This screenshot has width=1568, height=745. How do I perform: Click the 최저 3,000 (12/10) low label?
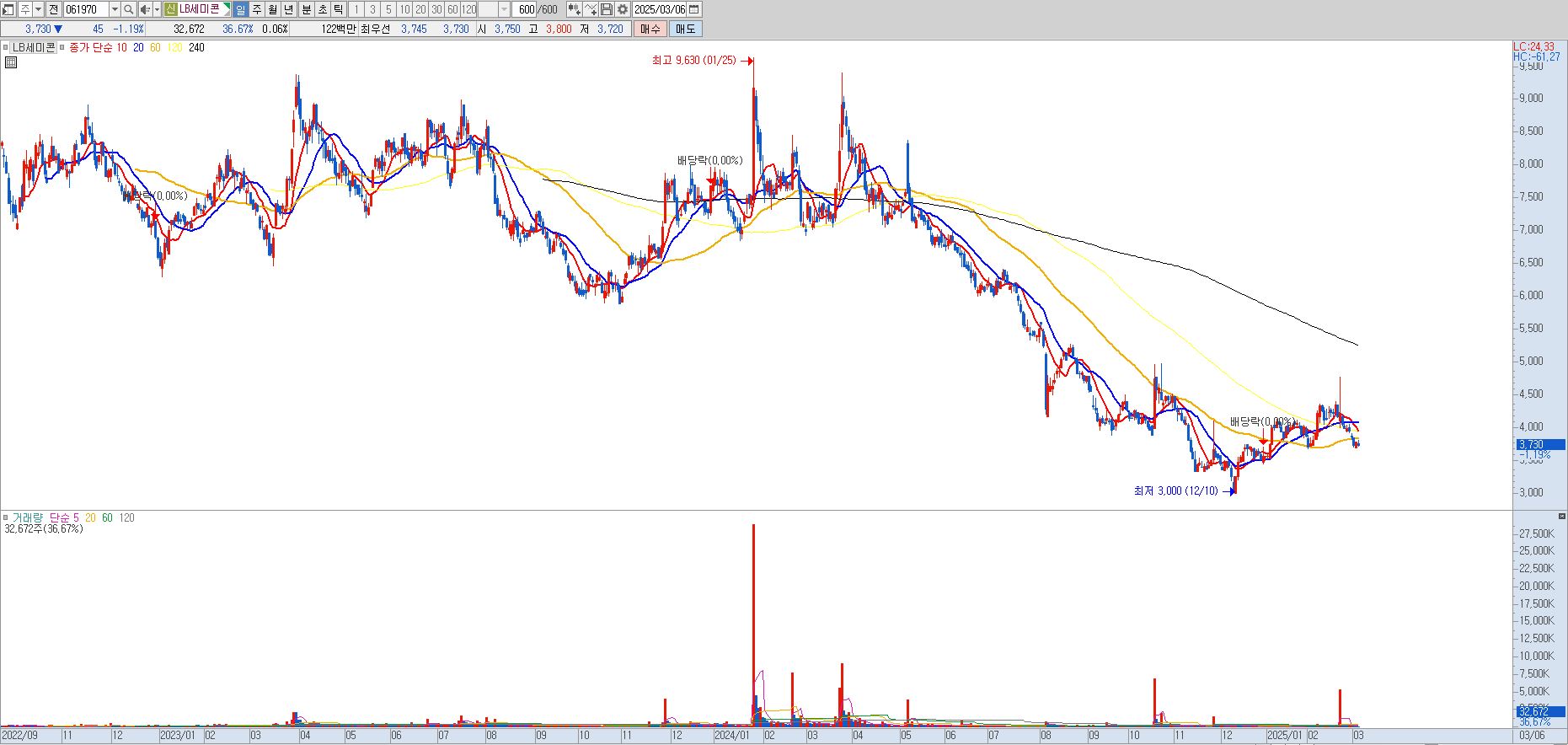pyautogui.click(x=1175, y=491)
